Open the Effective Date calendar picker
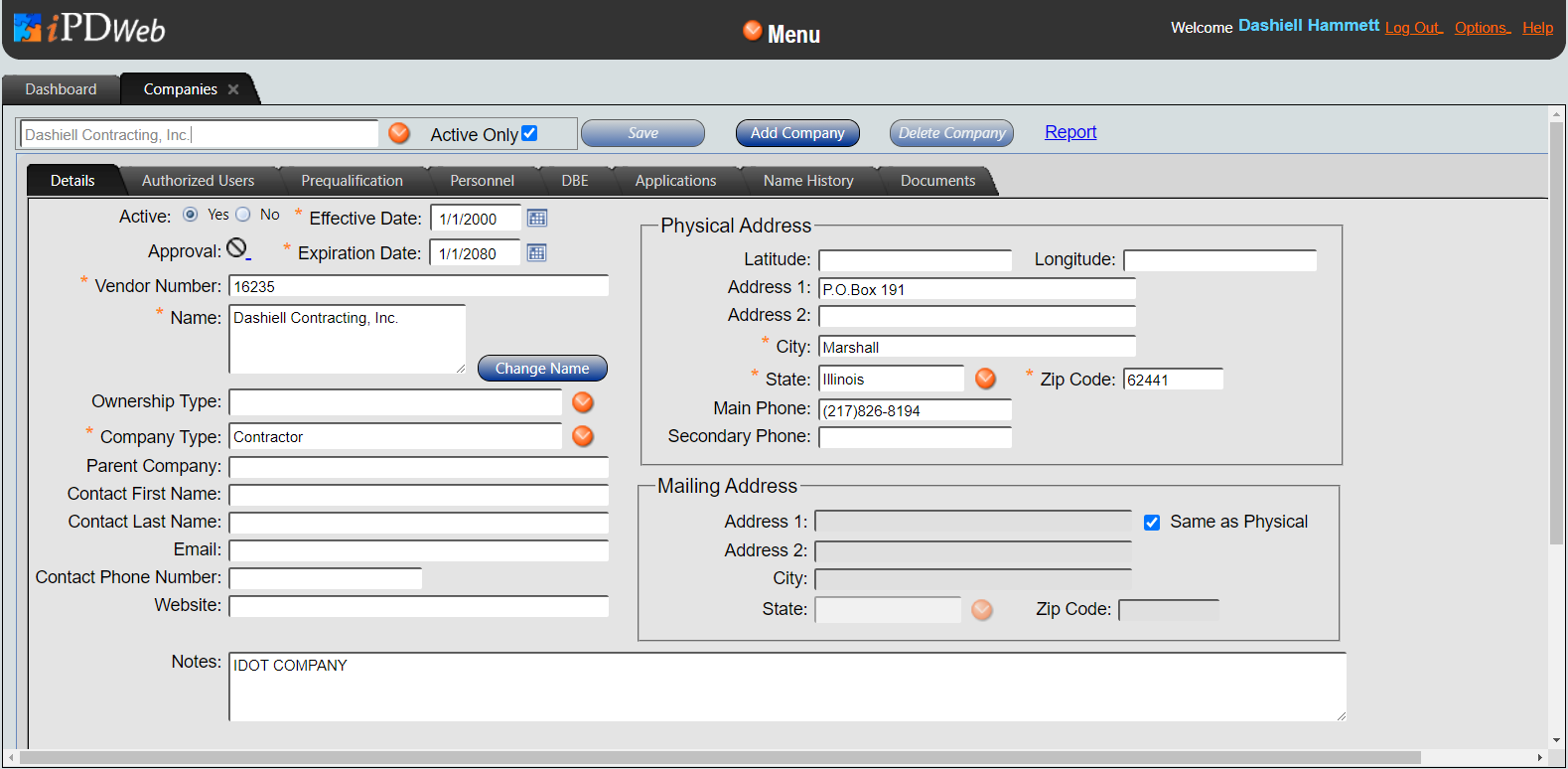This screenshot has height=769, width=1568. coord(537,218)
